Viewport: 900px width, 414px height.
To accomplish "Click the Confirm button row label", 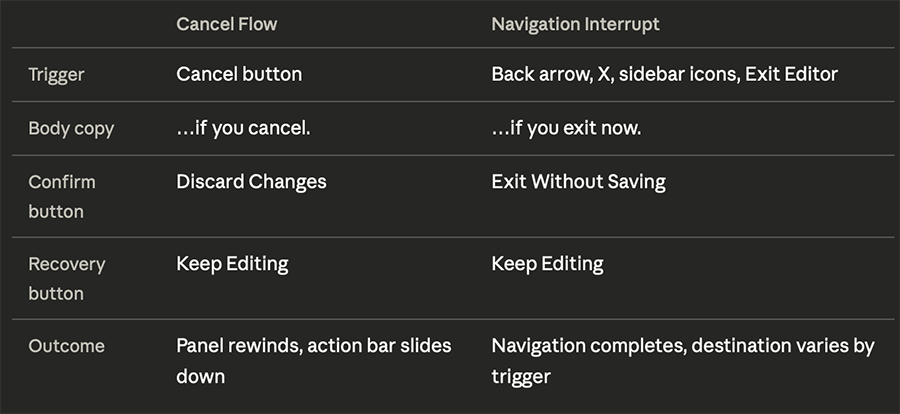I will (62, 196).
